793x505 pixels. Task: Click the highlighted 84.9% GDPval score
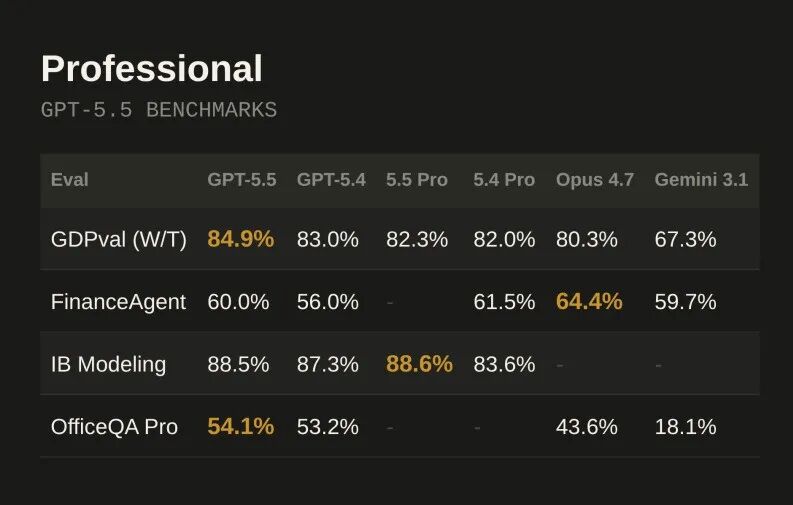point(241,240)
